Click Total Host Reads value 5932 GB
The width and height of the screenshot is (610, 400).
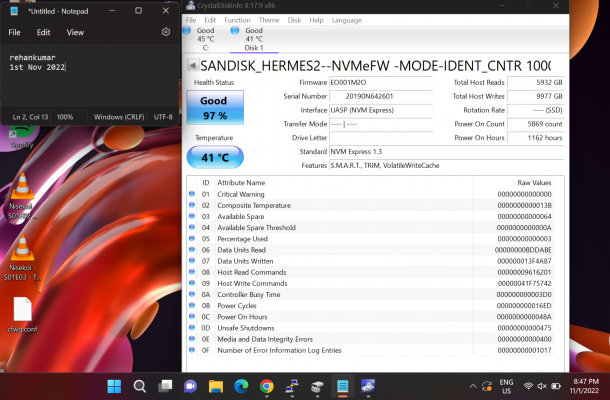click(536, 82)
